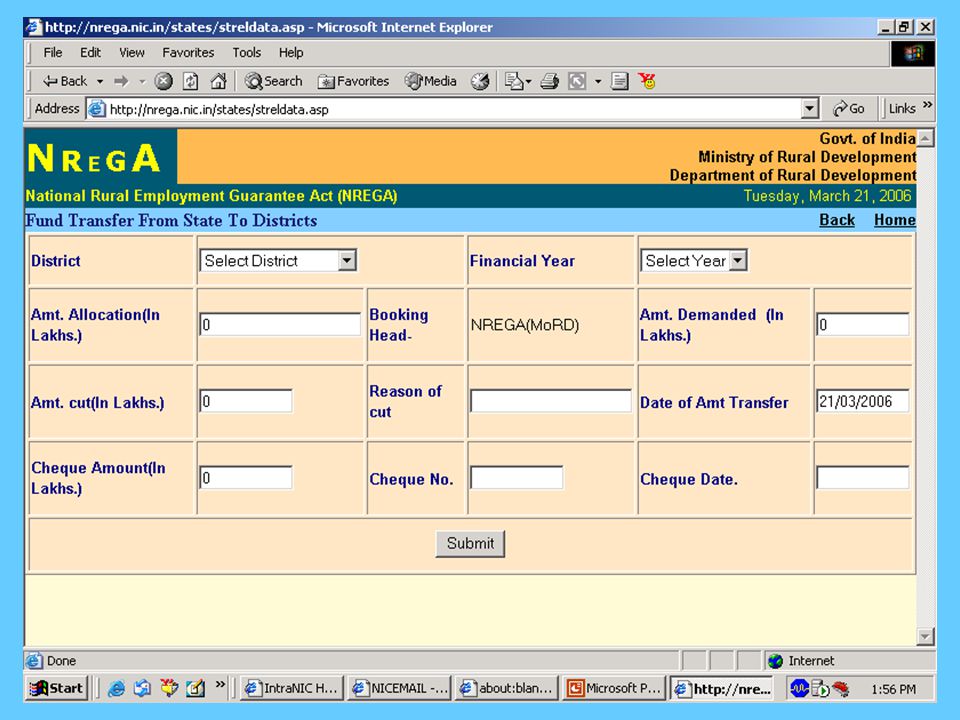Open the Tools menu

247,53
